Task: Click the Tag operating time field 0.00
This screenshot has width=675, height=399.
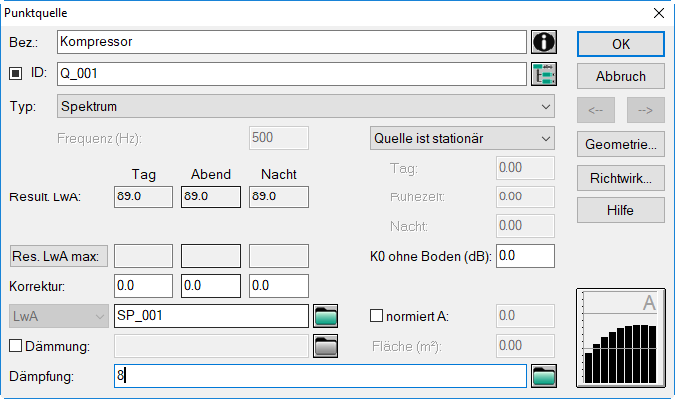Action: [525, 168]
